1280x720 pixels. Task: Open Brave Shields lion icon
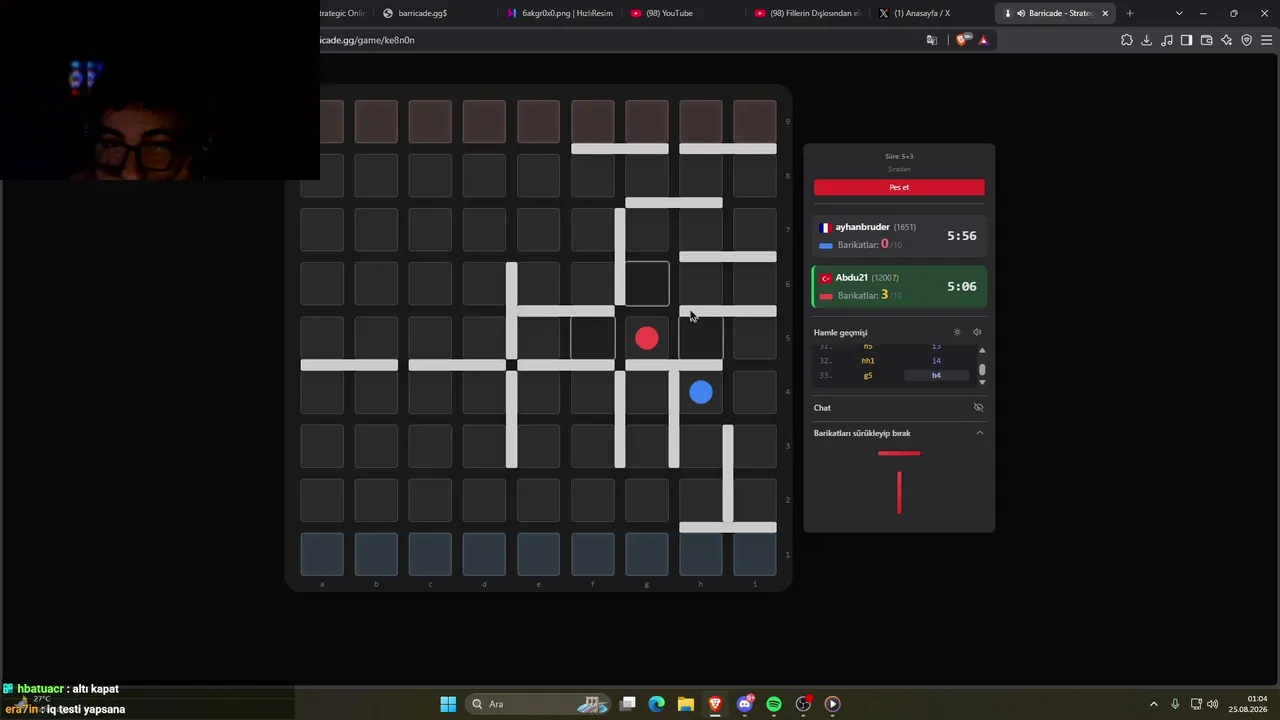point(962,40)
